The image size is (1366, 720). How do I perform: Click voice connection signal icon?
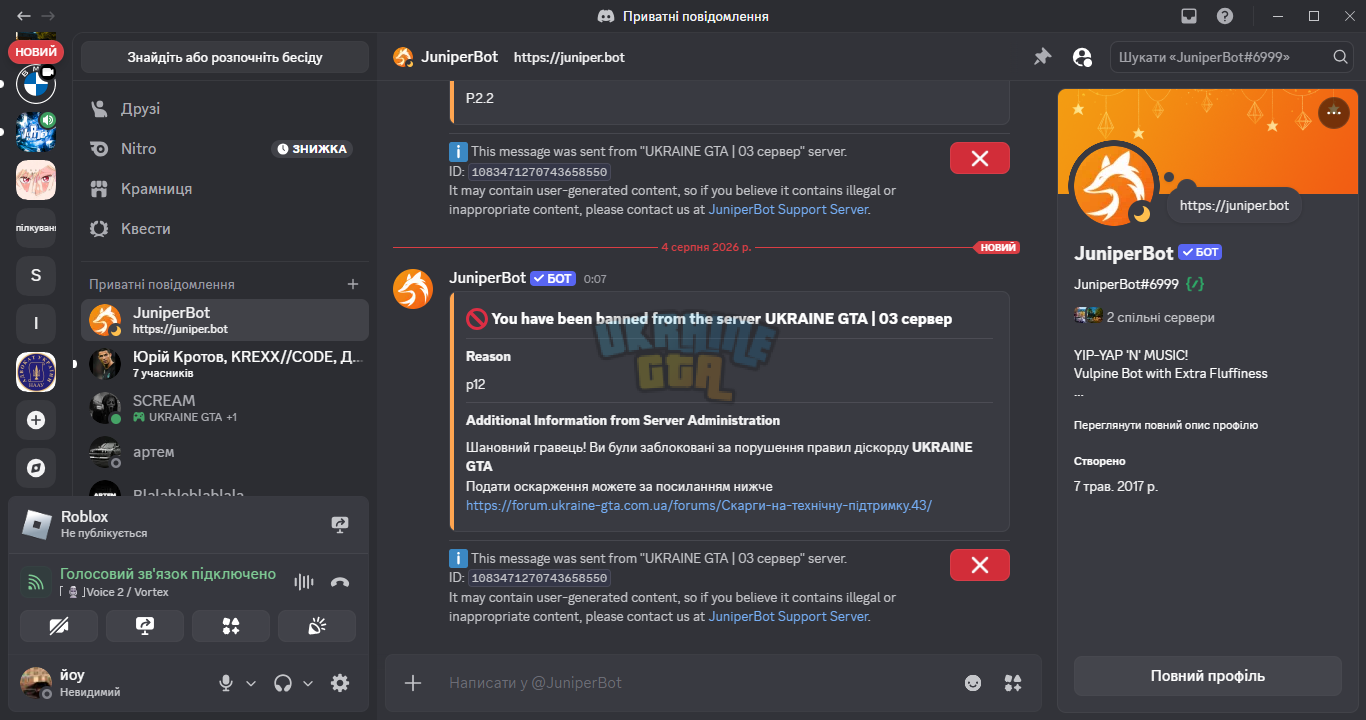pyautogui.click(x=36, y=582)
